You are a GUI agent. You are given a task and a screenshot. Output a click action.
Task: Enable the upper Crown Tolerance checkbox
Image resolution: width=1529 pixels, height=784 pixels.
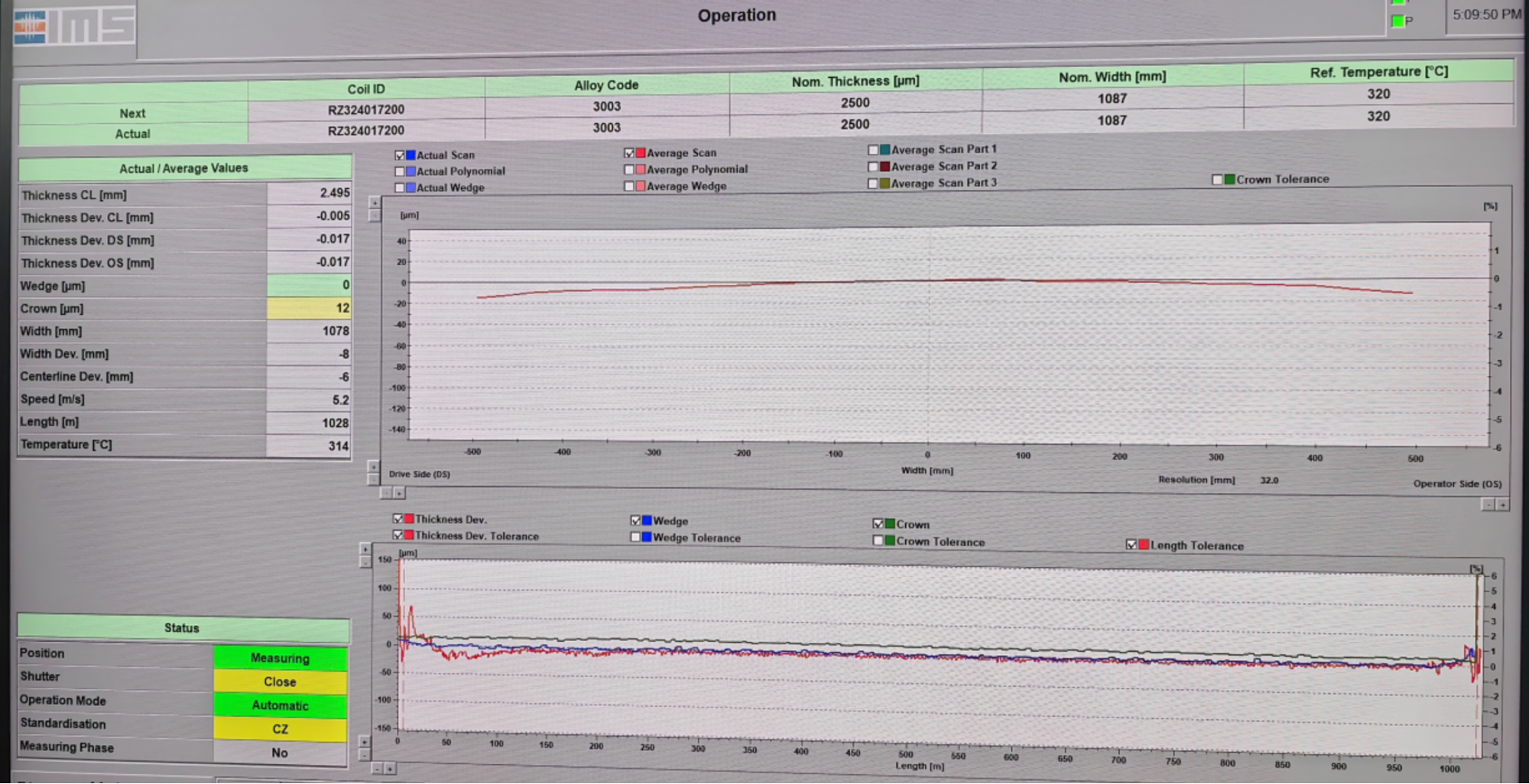point(1217,180)
